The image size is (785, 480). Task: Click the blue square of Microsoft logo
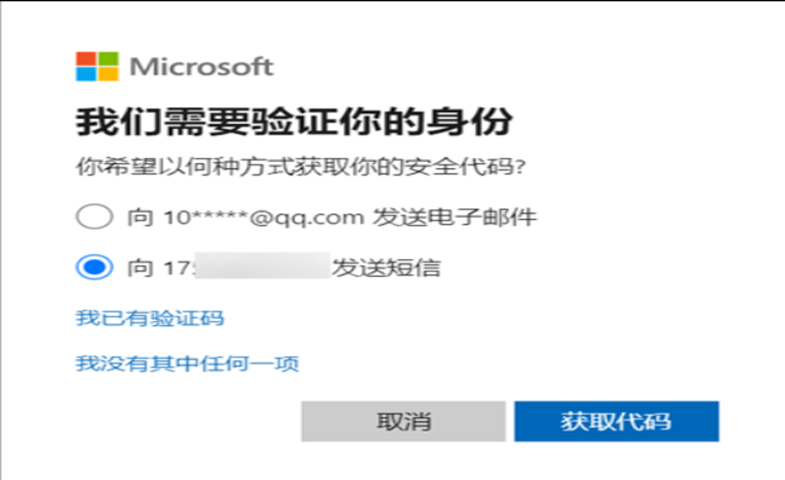pos(86,74)
